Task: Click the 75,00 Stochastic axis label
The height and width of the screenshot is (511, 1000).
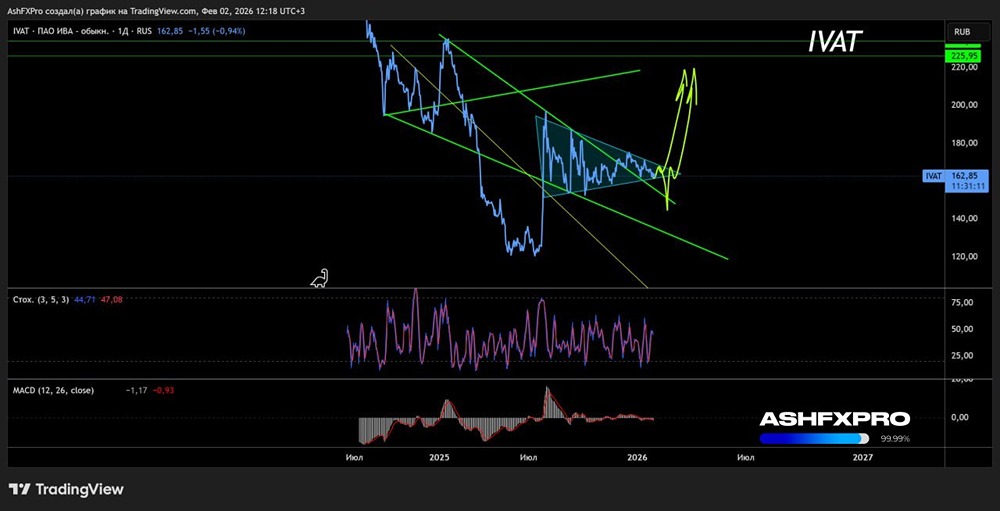Action: click(963, 303)
